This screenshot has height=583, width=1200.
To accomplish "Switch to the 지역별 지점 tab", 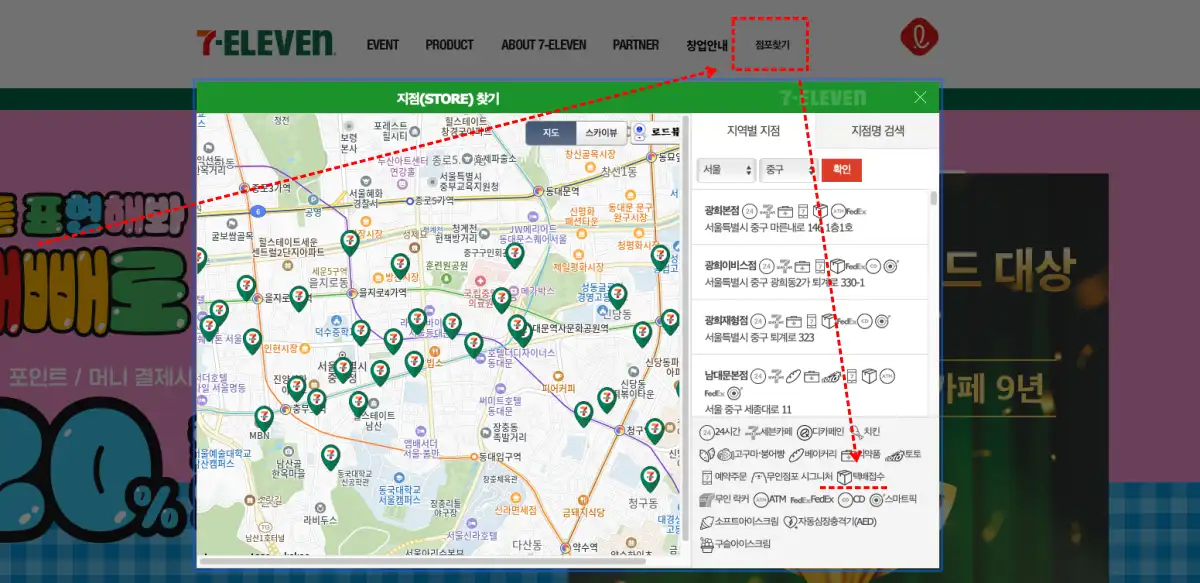I will [753, 131].
